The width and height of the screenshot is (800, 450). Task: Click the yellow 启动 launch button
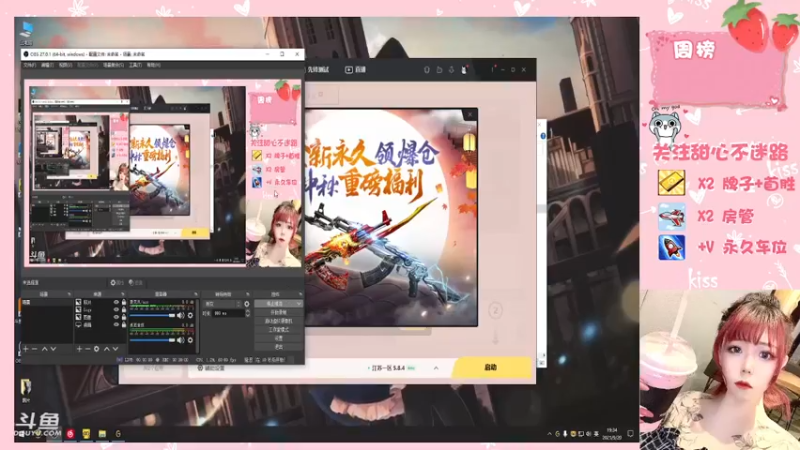pyautogui.click(x=491, y=367)
